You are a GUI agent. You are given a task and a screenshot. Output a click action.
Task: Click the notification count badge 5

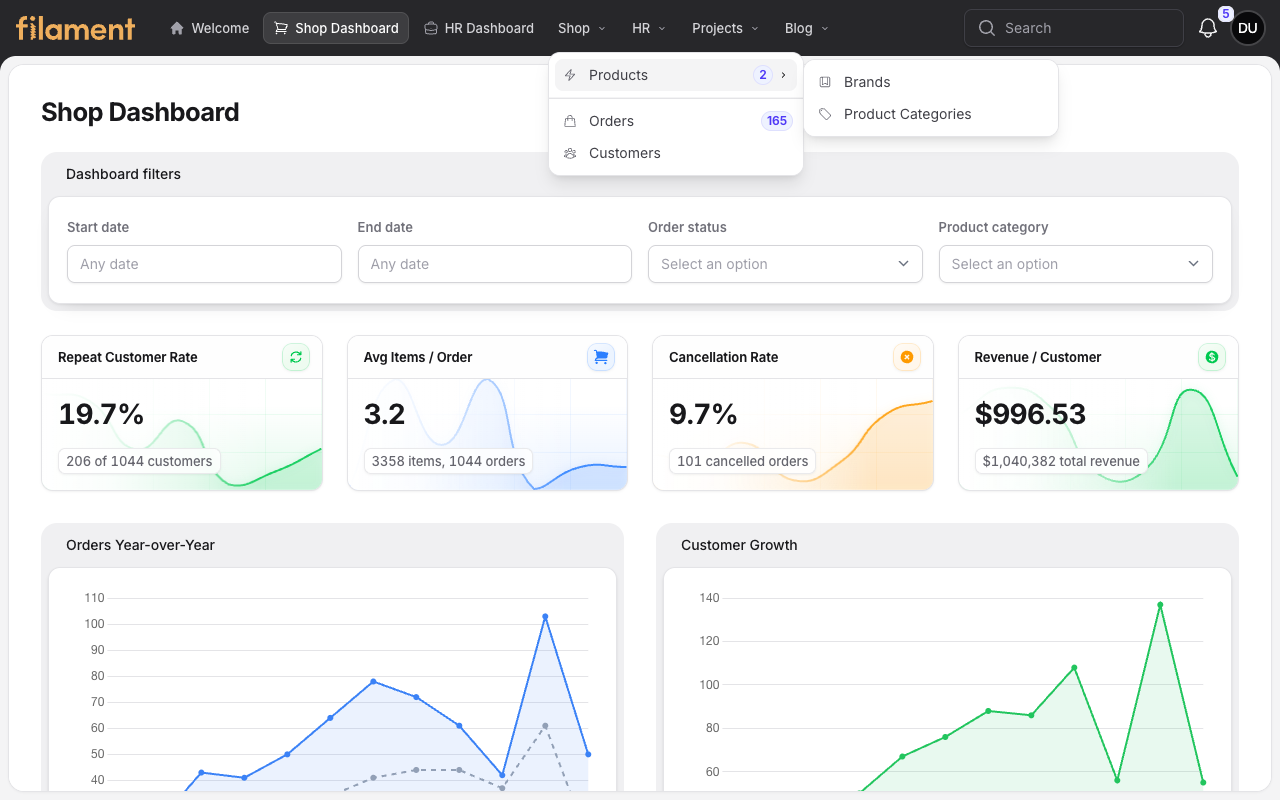[1225, 14]
